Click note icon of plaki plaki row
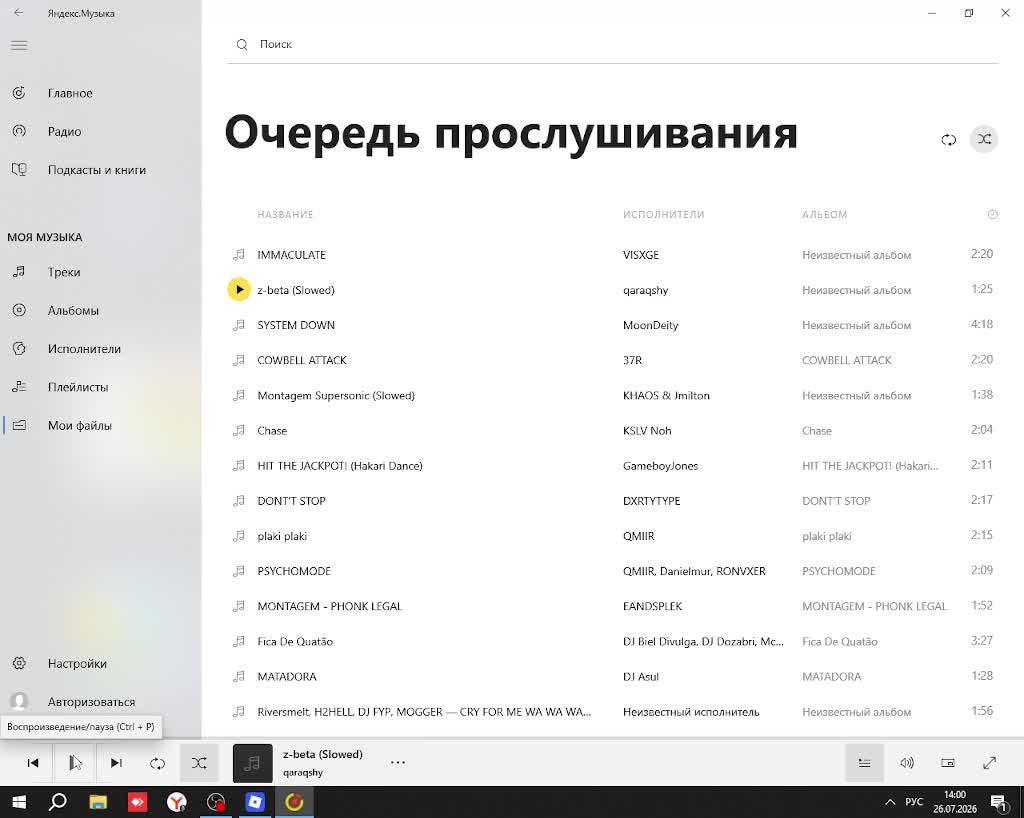 click(239, 536)
